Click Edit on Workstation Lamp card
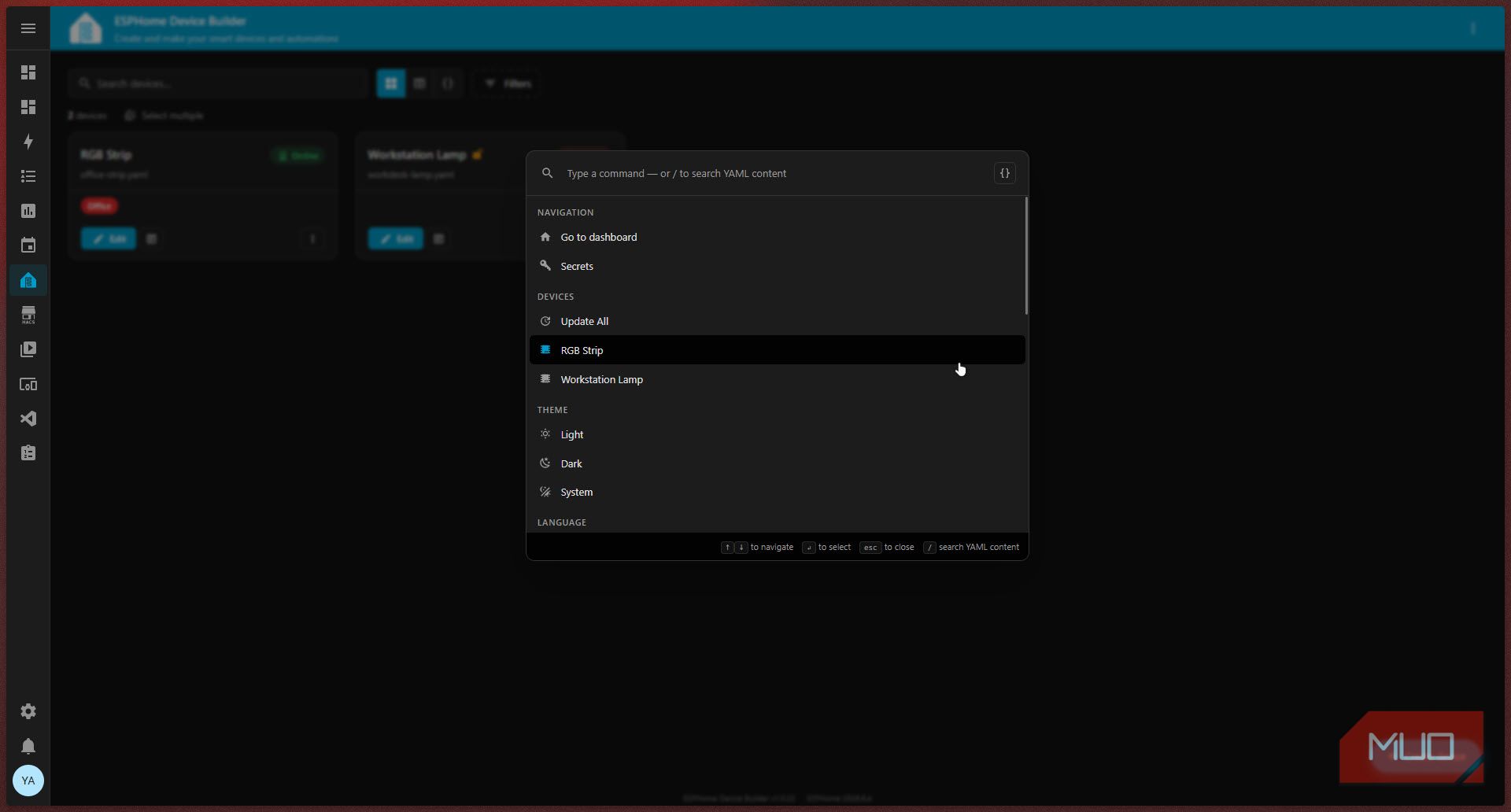Image resolution: width=1511 pixels, height=812 pixels. [x=396, y=238]
